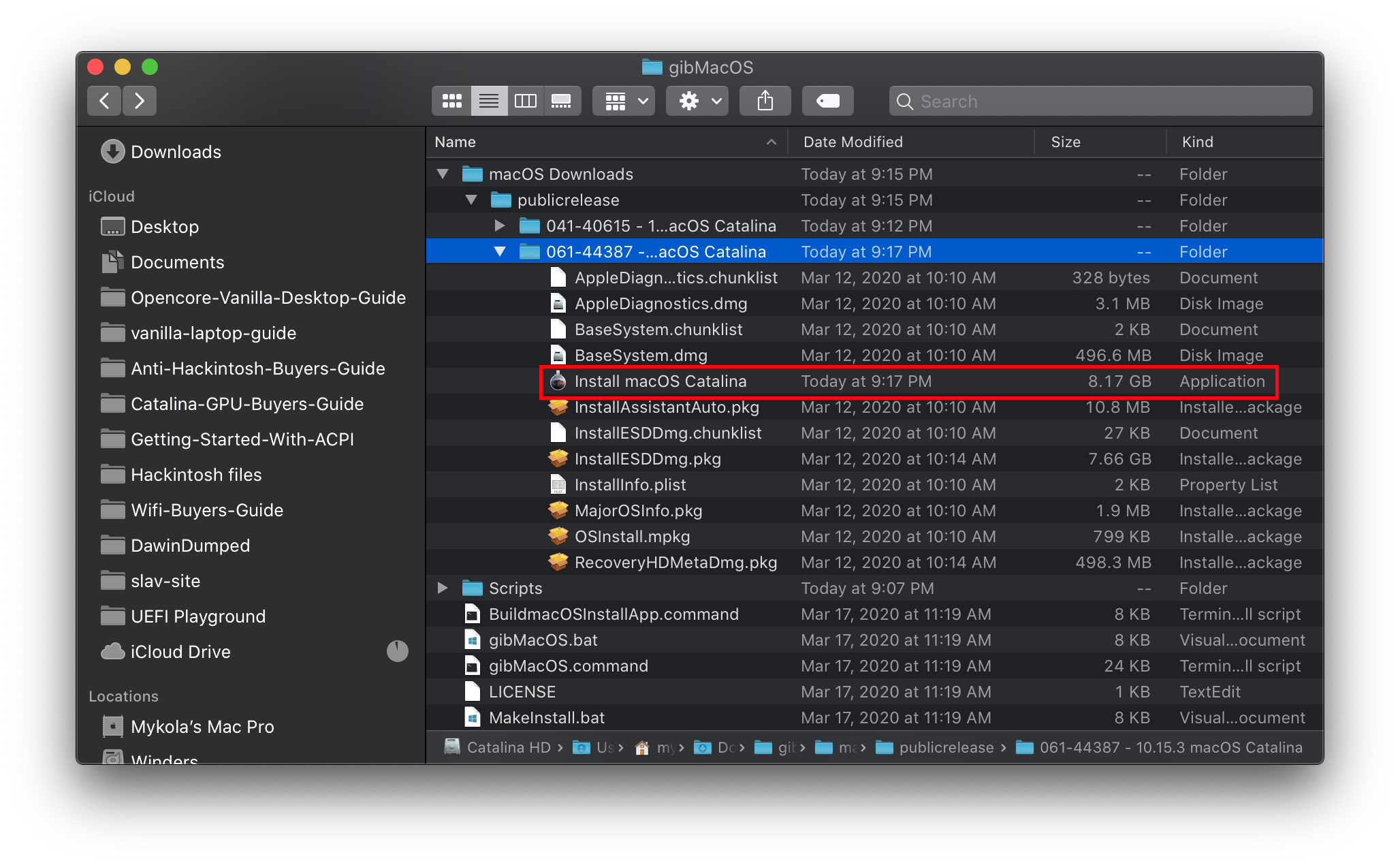Select the BaseSystem.dmg file
The height and width of the screenshot is (865, 1400).
pos(874,355)
